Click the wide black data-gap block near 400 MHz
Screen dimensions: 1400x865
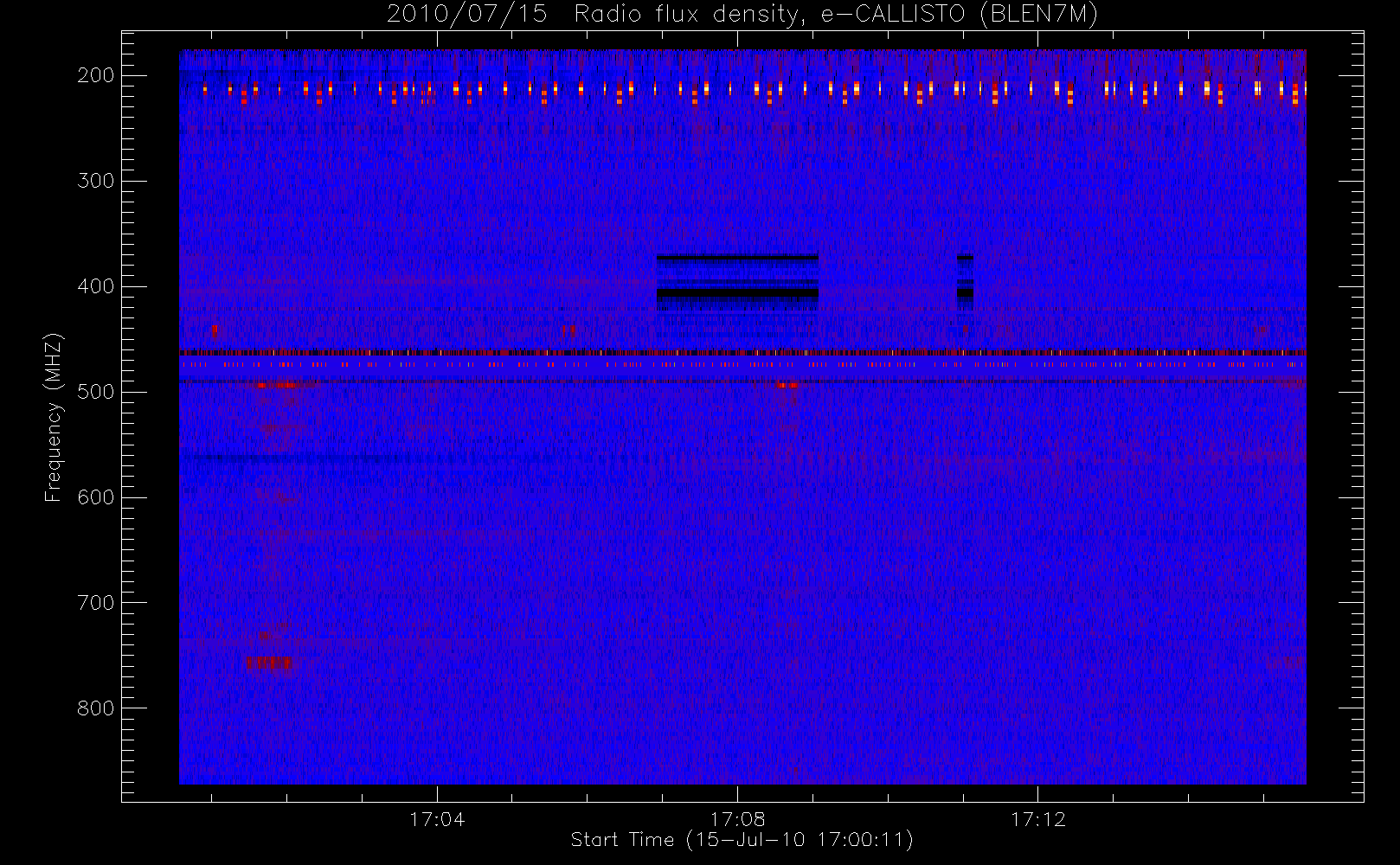(737, 282)
